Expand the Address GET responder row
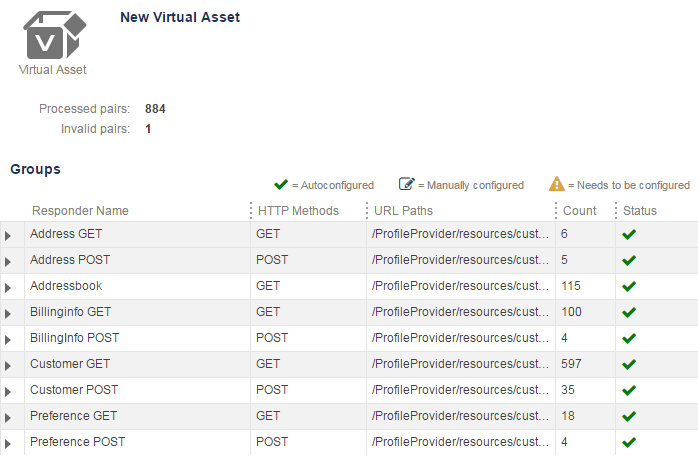This screenshot has width=698, height=463. pos(8,236)
